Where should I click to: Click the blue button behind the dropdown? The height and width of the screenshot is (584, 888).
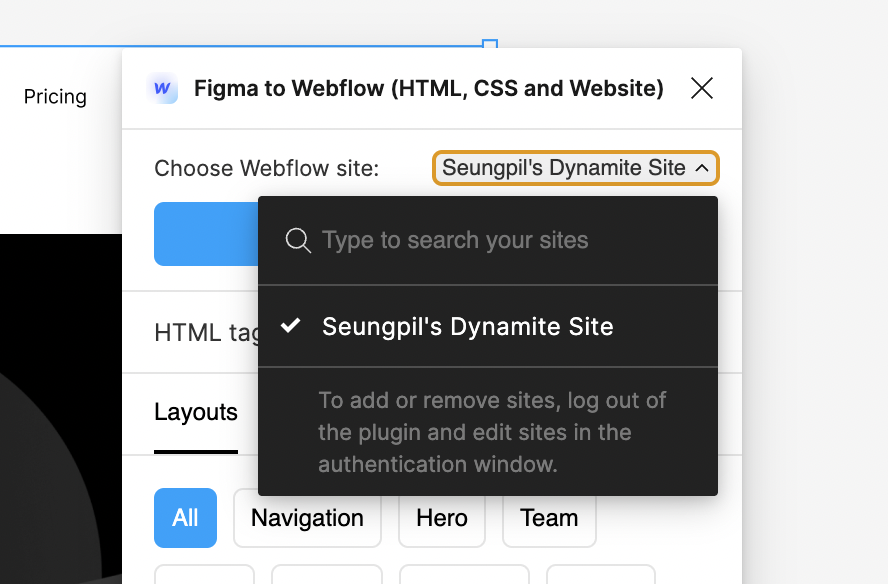point(205,234)
